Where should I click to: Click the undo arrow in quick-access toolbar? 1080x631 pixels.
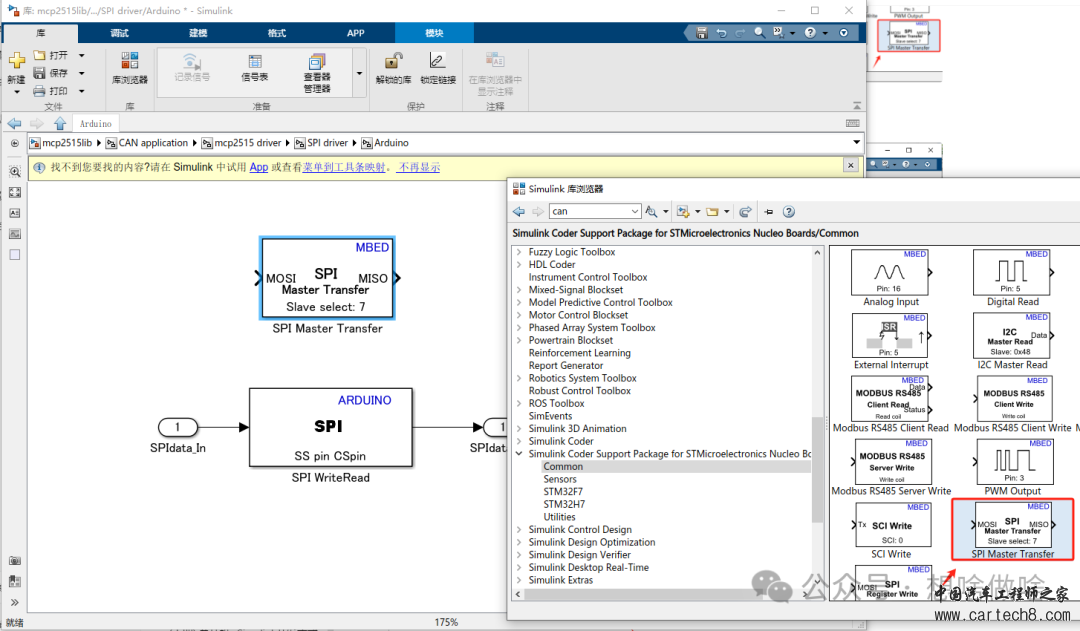pyautogui.click(x=721, y=32)
